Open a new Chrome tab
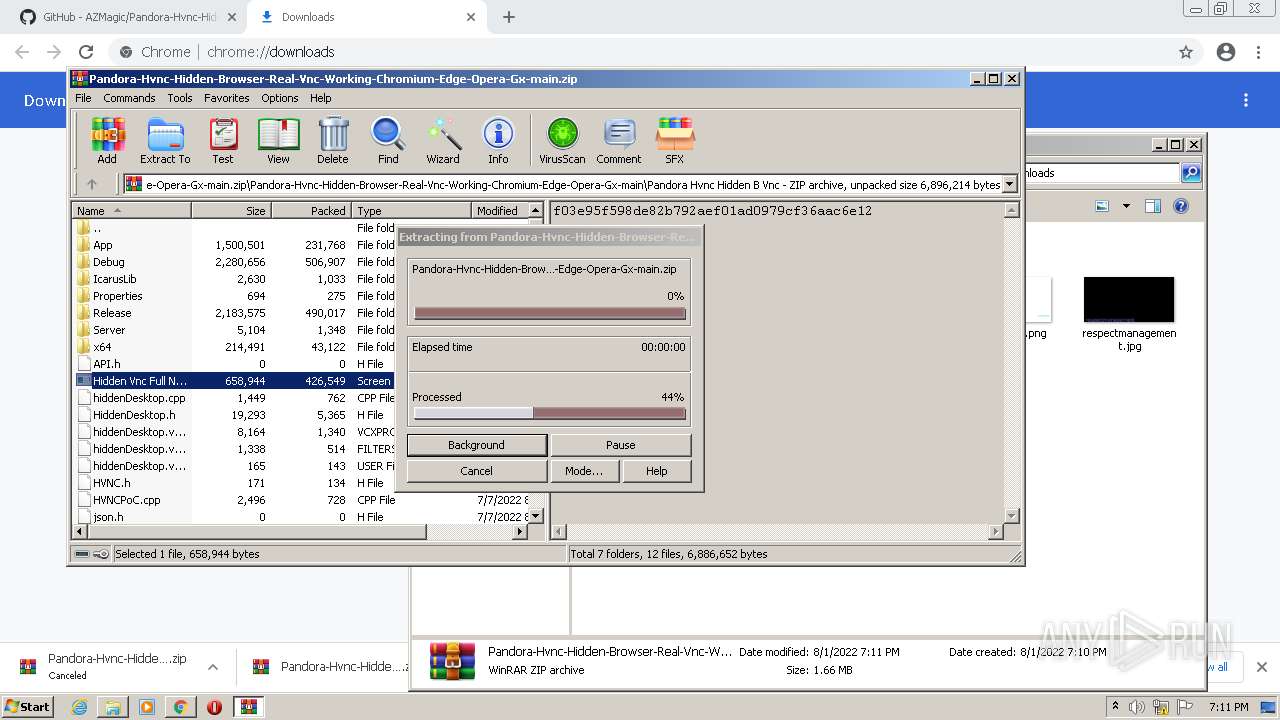This screenshot has height=720, width=1280. point(509,17)
